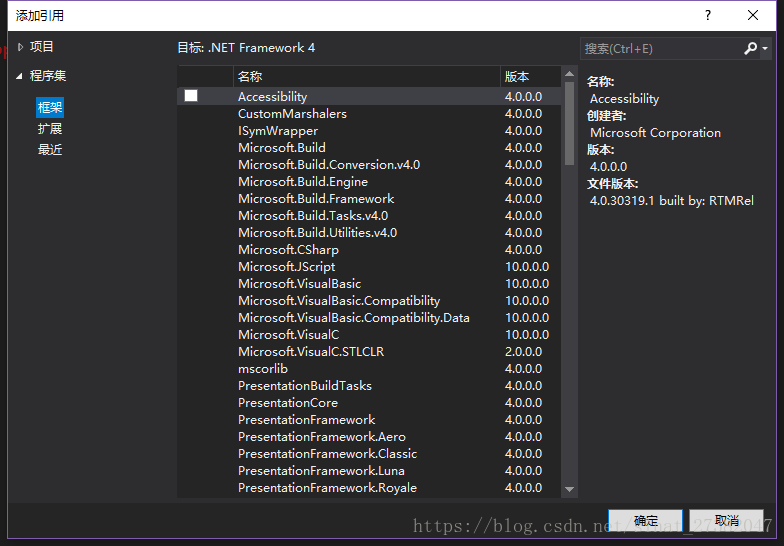Sort by the 版本 column header
The width and height of the screenshot is (784, 546).
[530, 76]
